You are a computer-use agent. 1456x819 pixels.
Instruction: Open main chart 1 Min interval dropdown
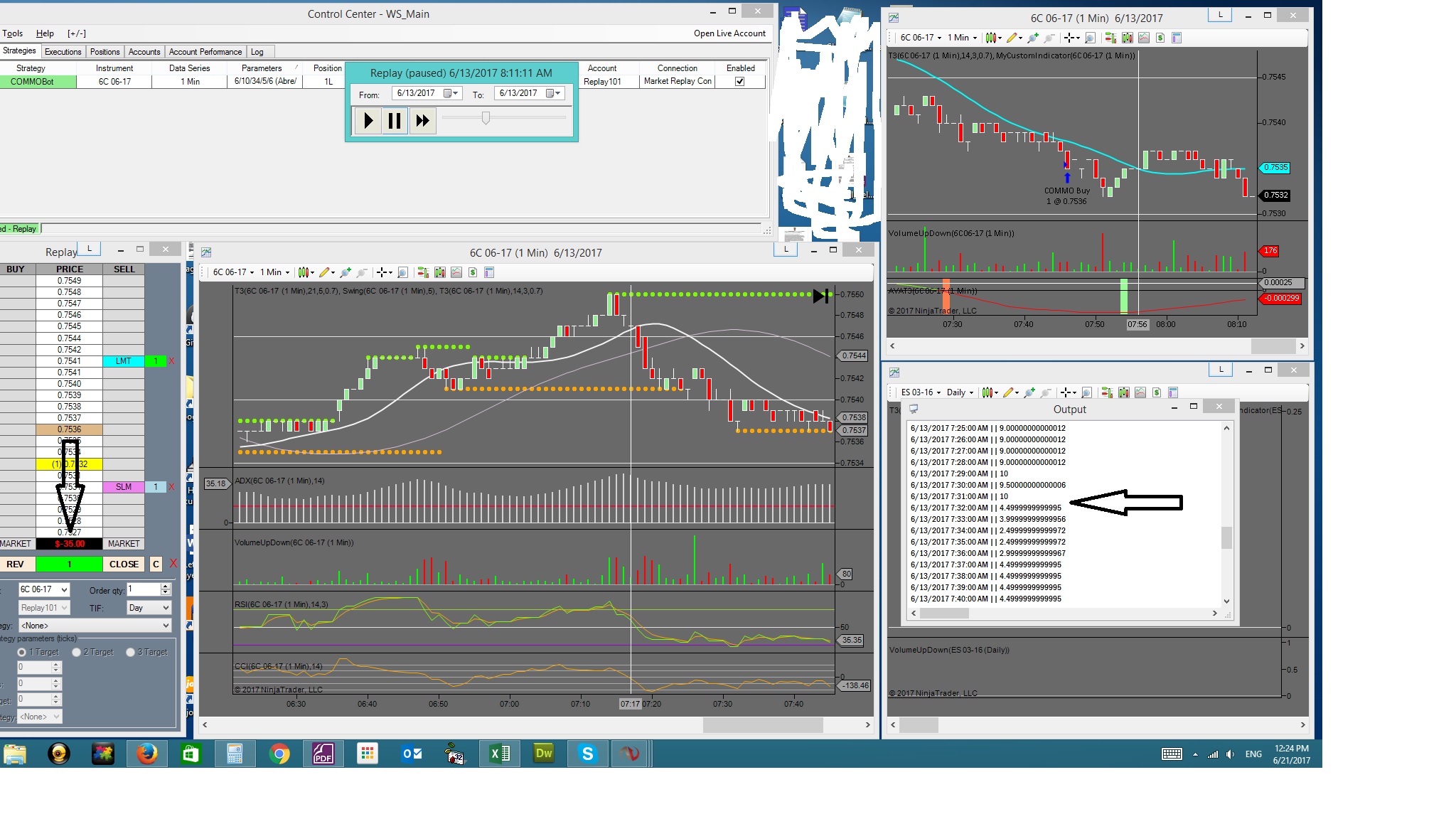274,272
